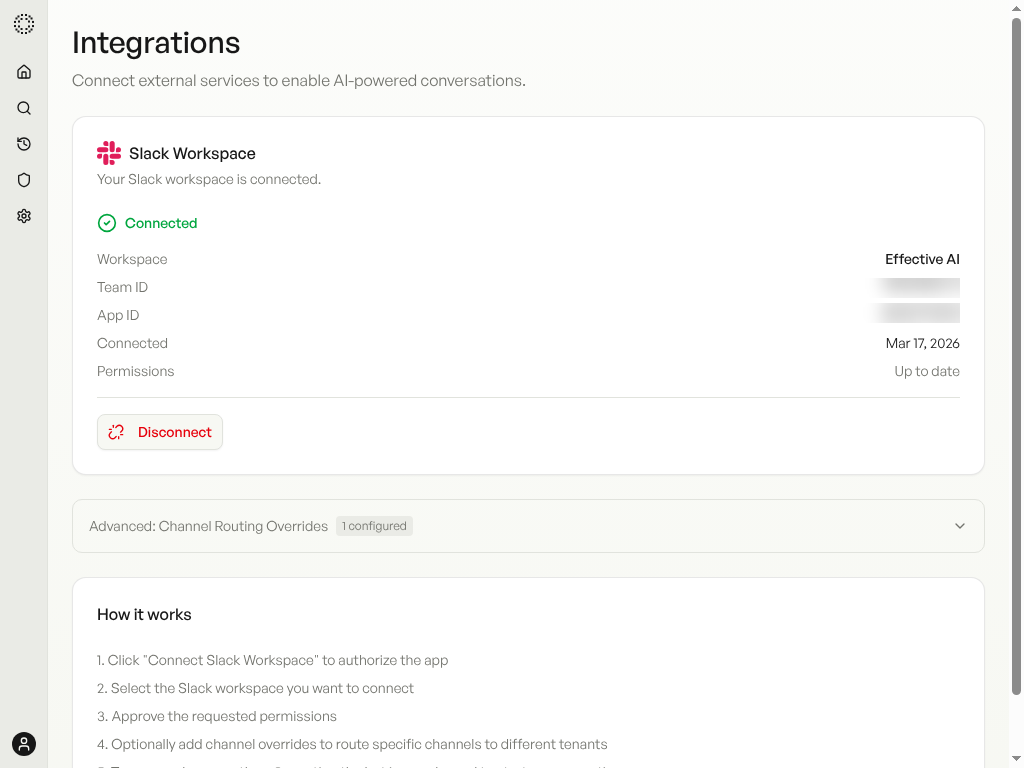1024x768 pixels.
Task: Open the user profile avatar
Action: (x=24, y=744)
